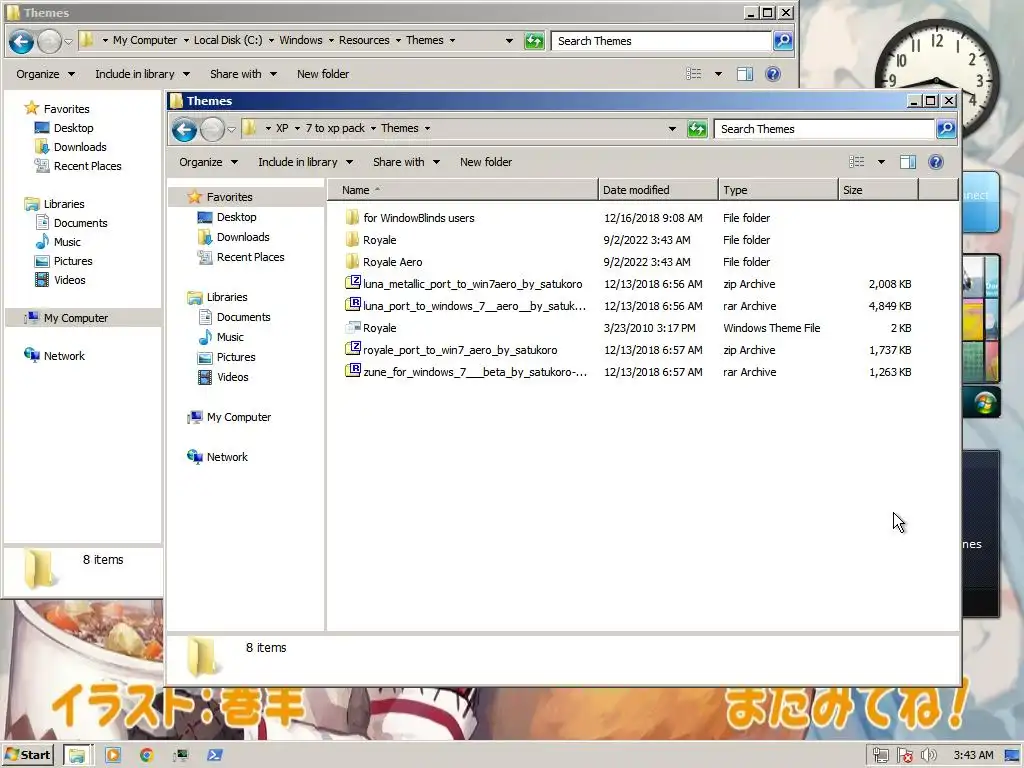Go back in the front Themes window
Image resolution: width=1024 pixels, height=768 pixels.
(x=185, y=129)
